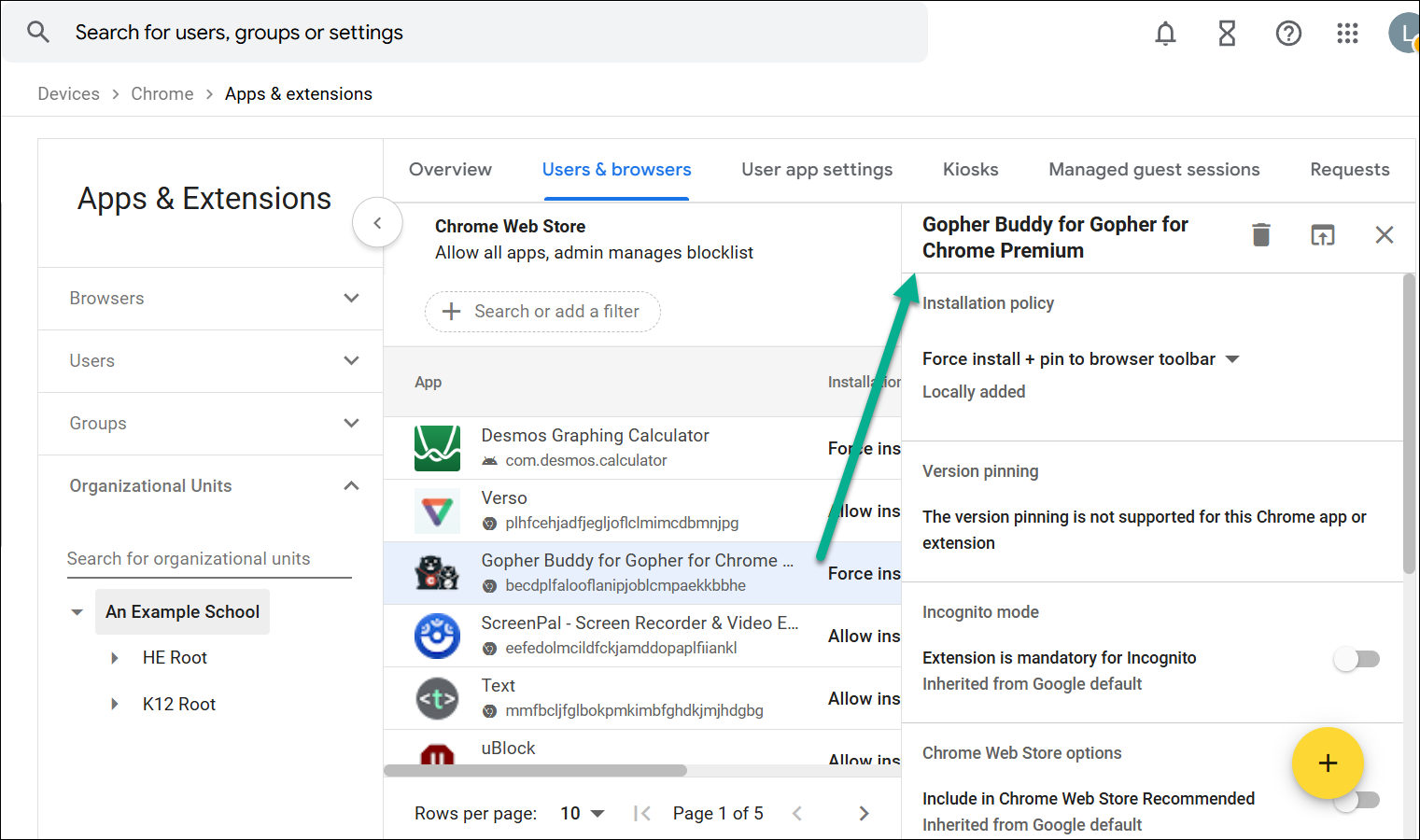Open the help question mark icon
The width and height of the screenshot is (1420, 840).
click(1288, 34)
